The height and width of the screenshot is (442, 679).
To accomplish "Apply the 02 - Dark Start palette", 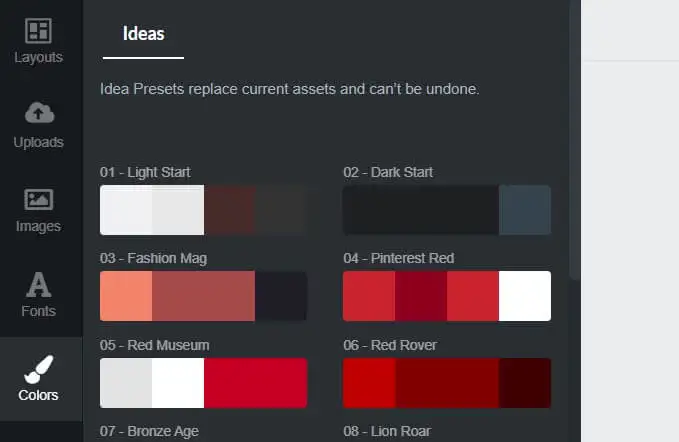I will click(447, 210).
